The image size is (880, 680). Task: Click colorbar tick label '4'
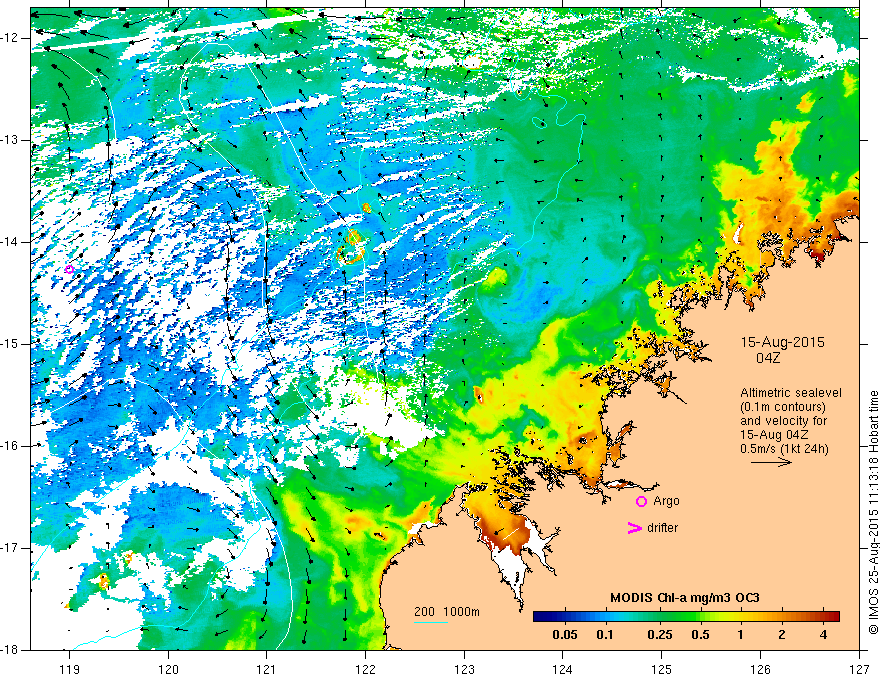click(x=823, y=635)
